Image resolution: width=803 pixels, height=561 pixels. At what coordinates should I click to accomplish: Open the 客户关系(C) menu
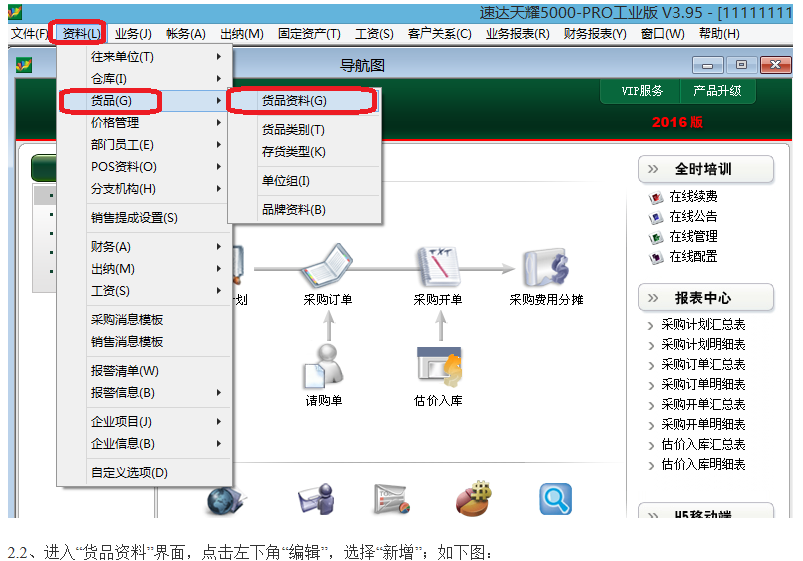[439, 34]
